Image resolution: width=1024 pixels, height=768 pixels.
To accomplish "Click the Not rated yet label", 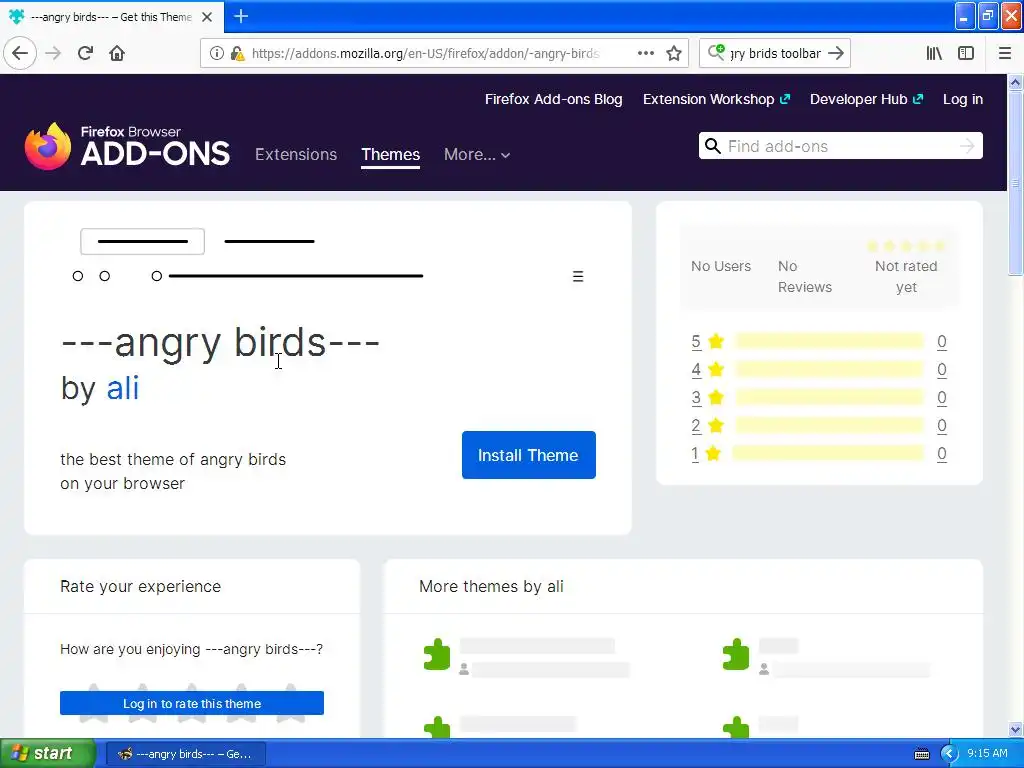I will click(906, 276).
